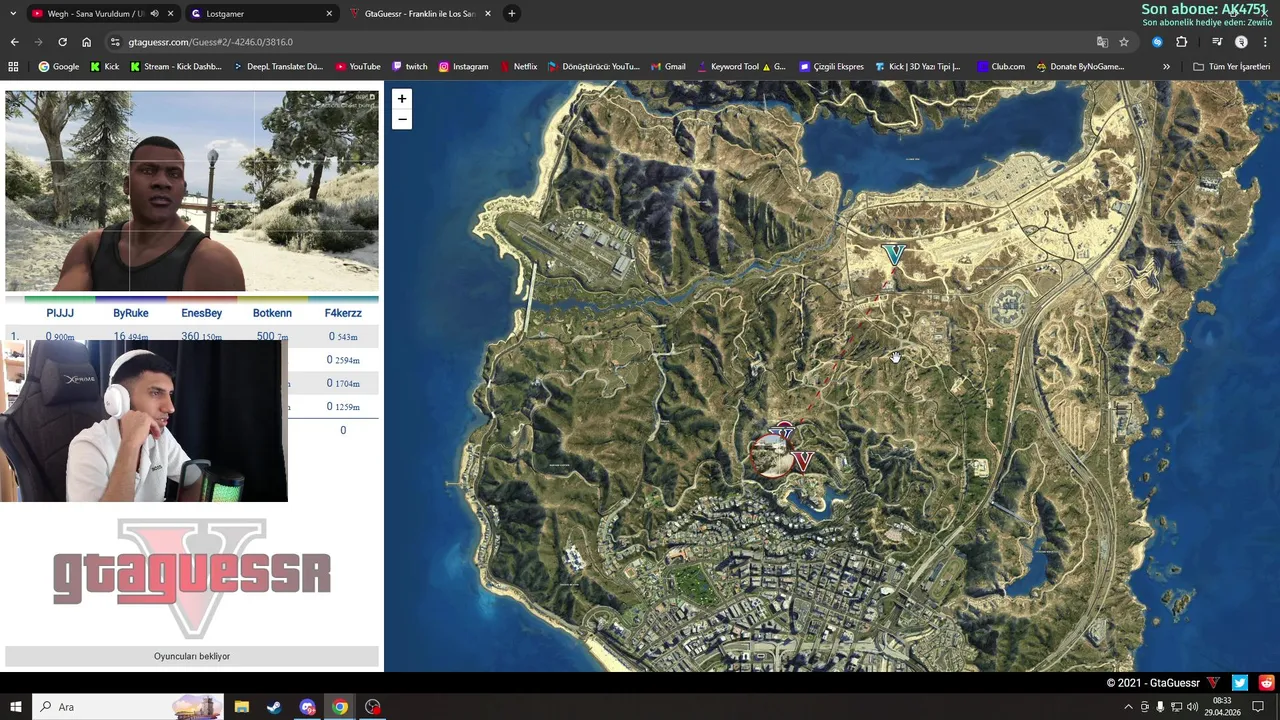Click the GtaGuessr logo image
This screenshot has height=720, width=1280.
pyautogui.click(x=192, y=578)
